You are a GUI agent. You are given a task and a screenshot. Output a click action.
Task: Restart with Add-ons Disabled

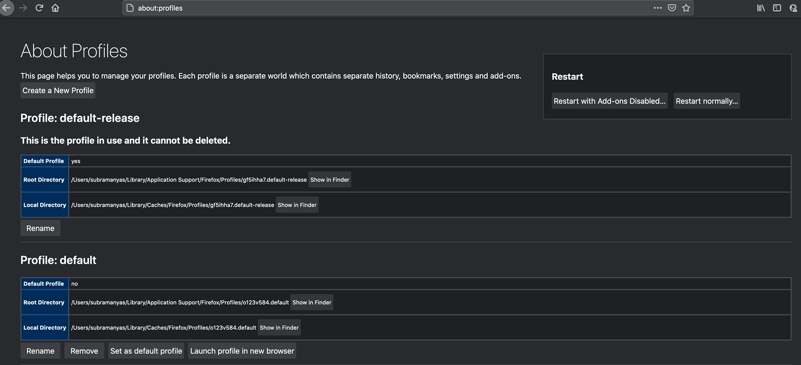[609, 101]
